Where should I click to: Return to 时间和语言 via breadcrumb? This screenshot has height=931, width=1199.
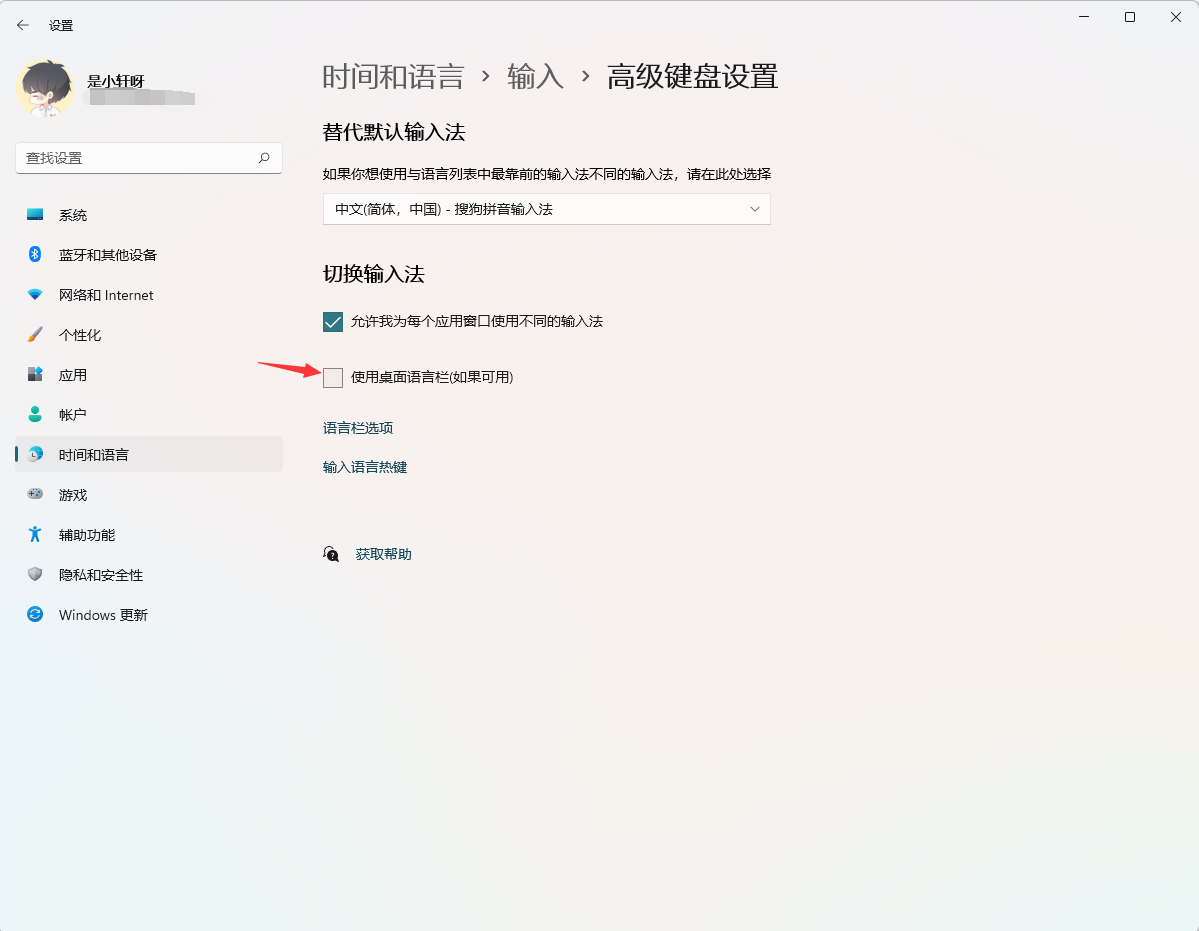click(x=393, y=76)
